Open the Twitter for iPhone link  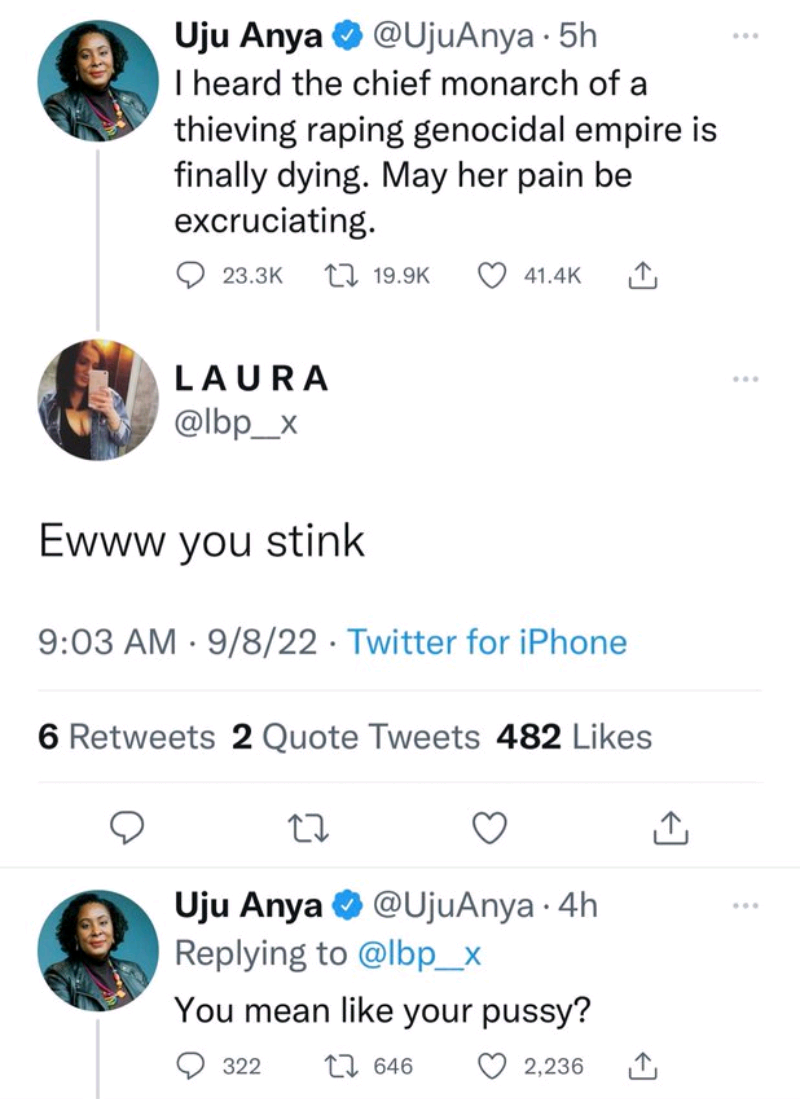pyautogui.click(x=487, y=641)
